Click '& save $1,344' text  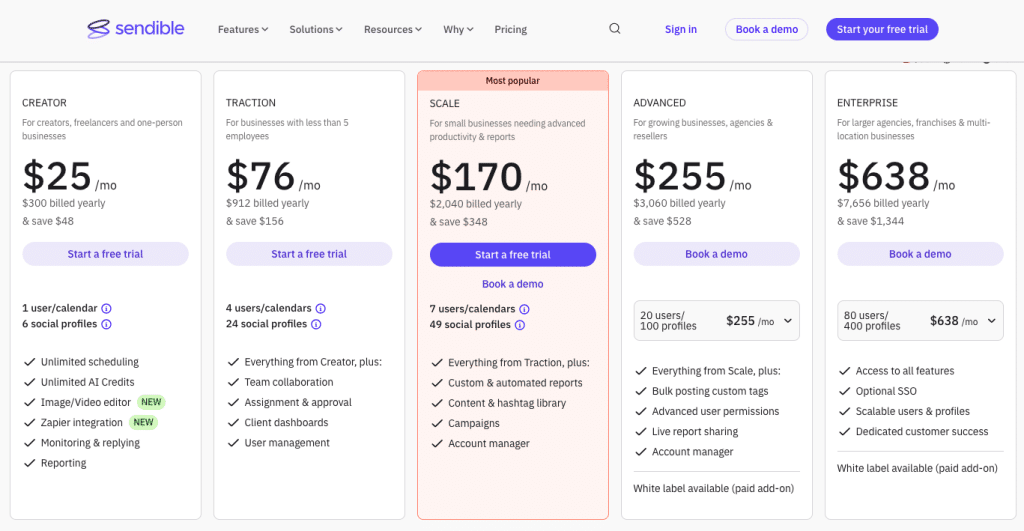(x=871, y=221)
